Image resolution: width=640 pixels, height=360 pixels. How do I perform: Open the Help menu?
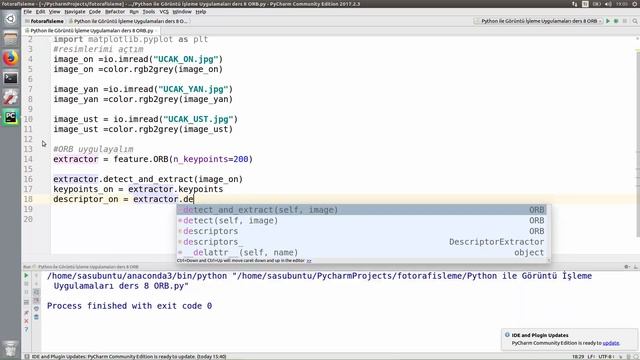[x=200, y=12]
